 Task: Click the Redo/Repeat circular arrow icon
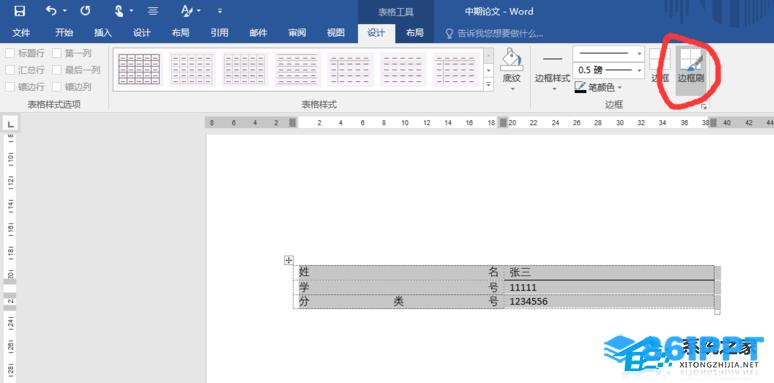tap(85, 11)
